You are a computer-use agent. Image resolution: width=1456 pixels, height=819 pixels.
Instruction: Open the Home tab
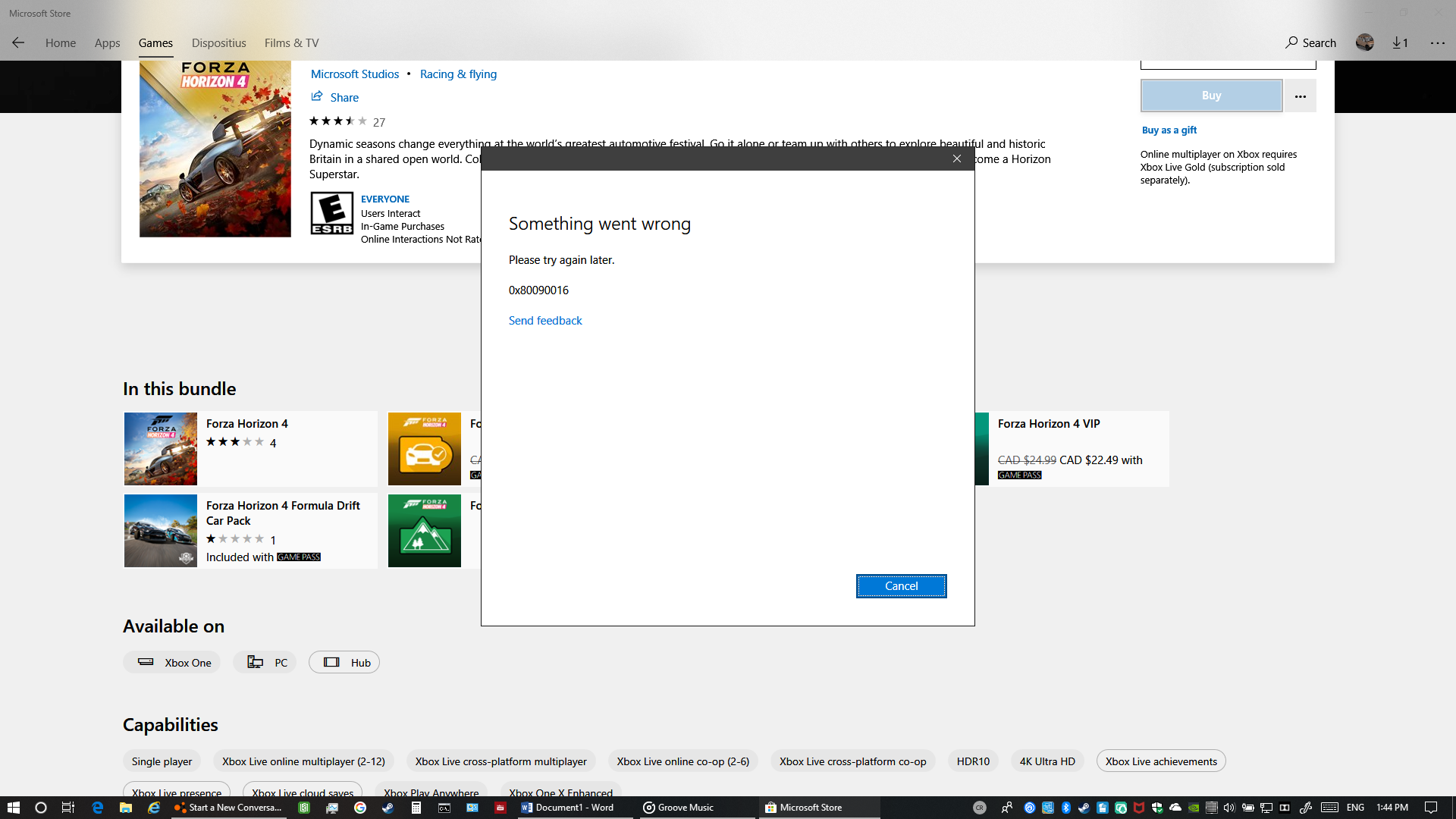point(61,43)
